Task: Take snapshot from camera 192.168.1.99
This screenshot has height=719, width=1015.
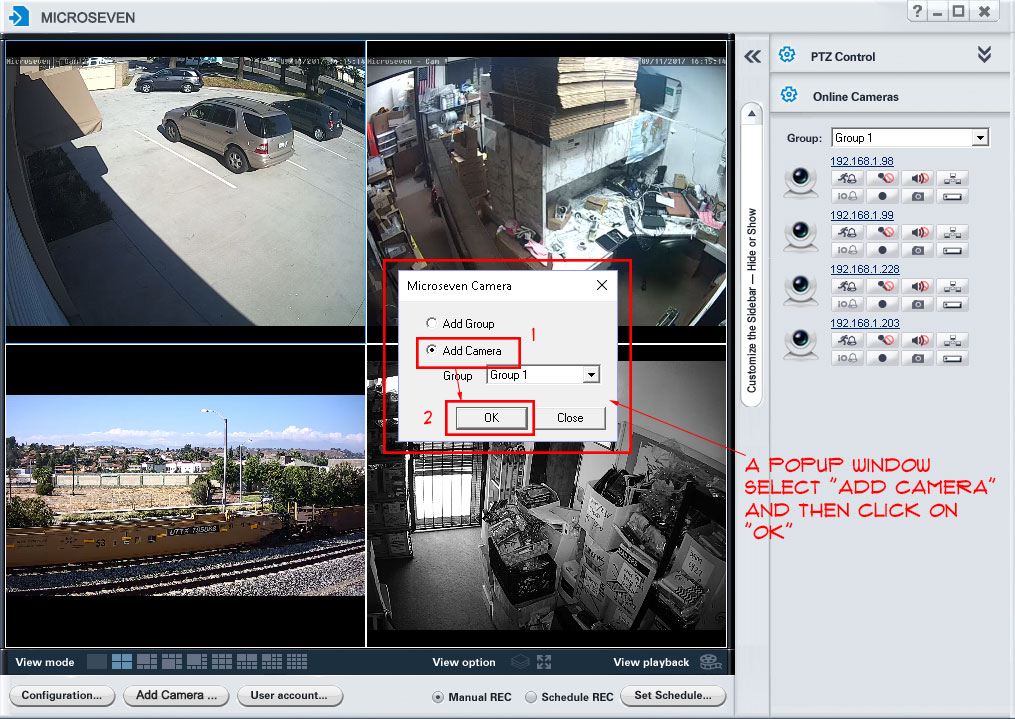Action: (917, 250)
